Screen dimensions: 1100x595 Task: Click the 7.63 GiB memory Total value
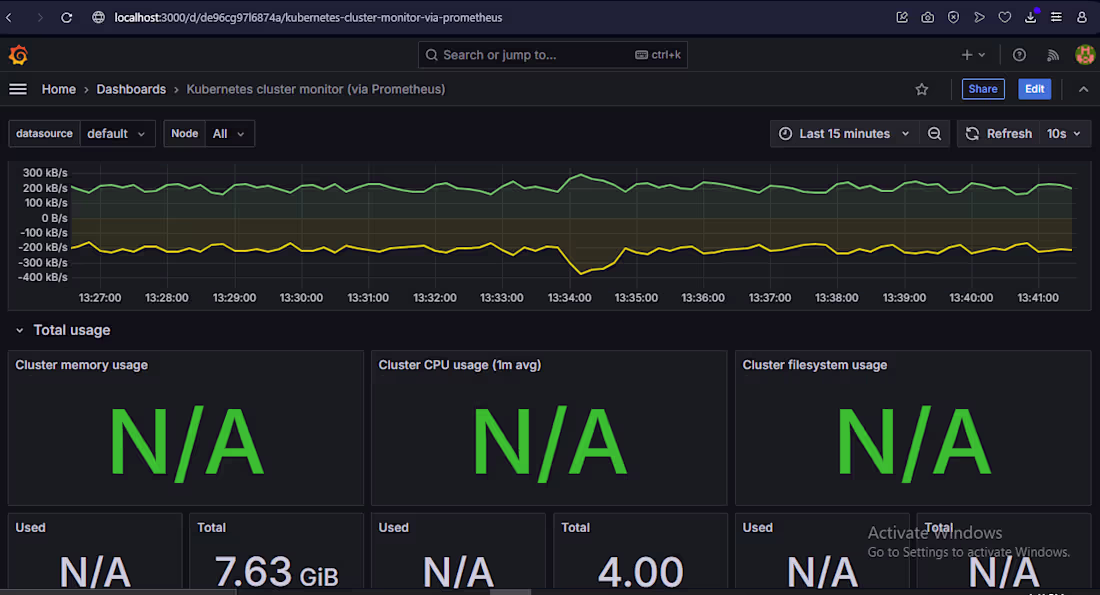tap(276, 572)
